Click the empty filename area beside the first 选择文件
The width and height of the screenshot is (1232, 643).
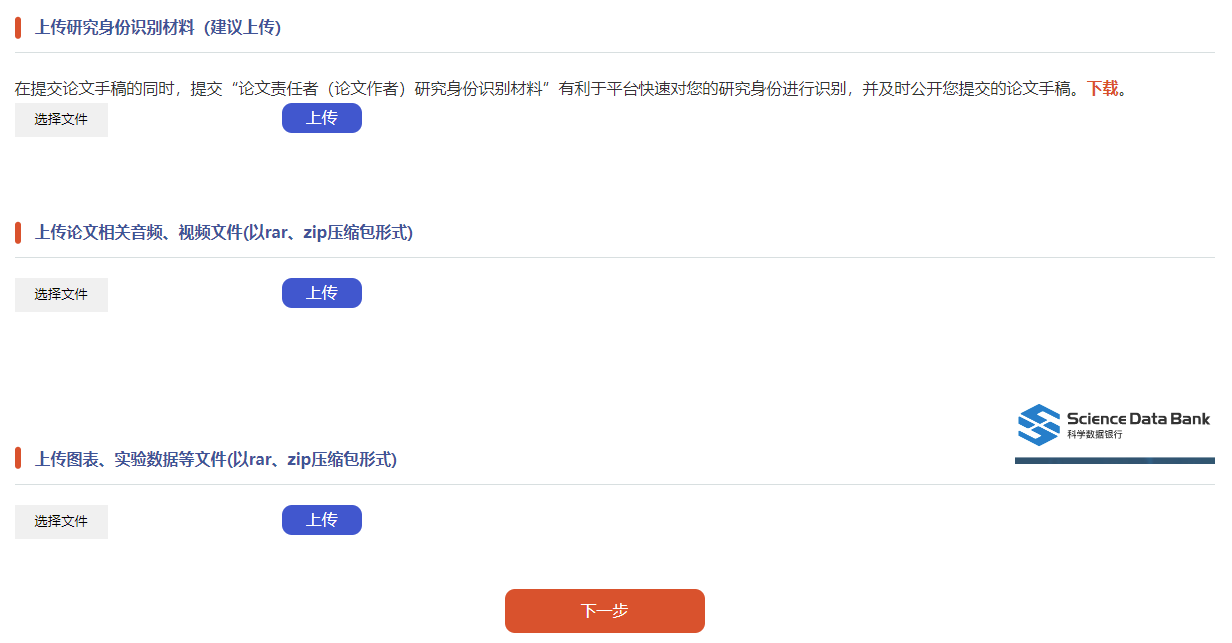[x=192, y=120]
